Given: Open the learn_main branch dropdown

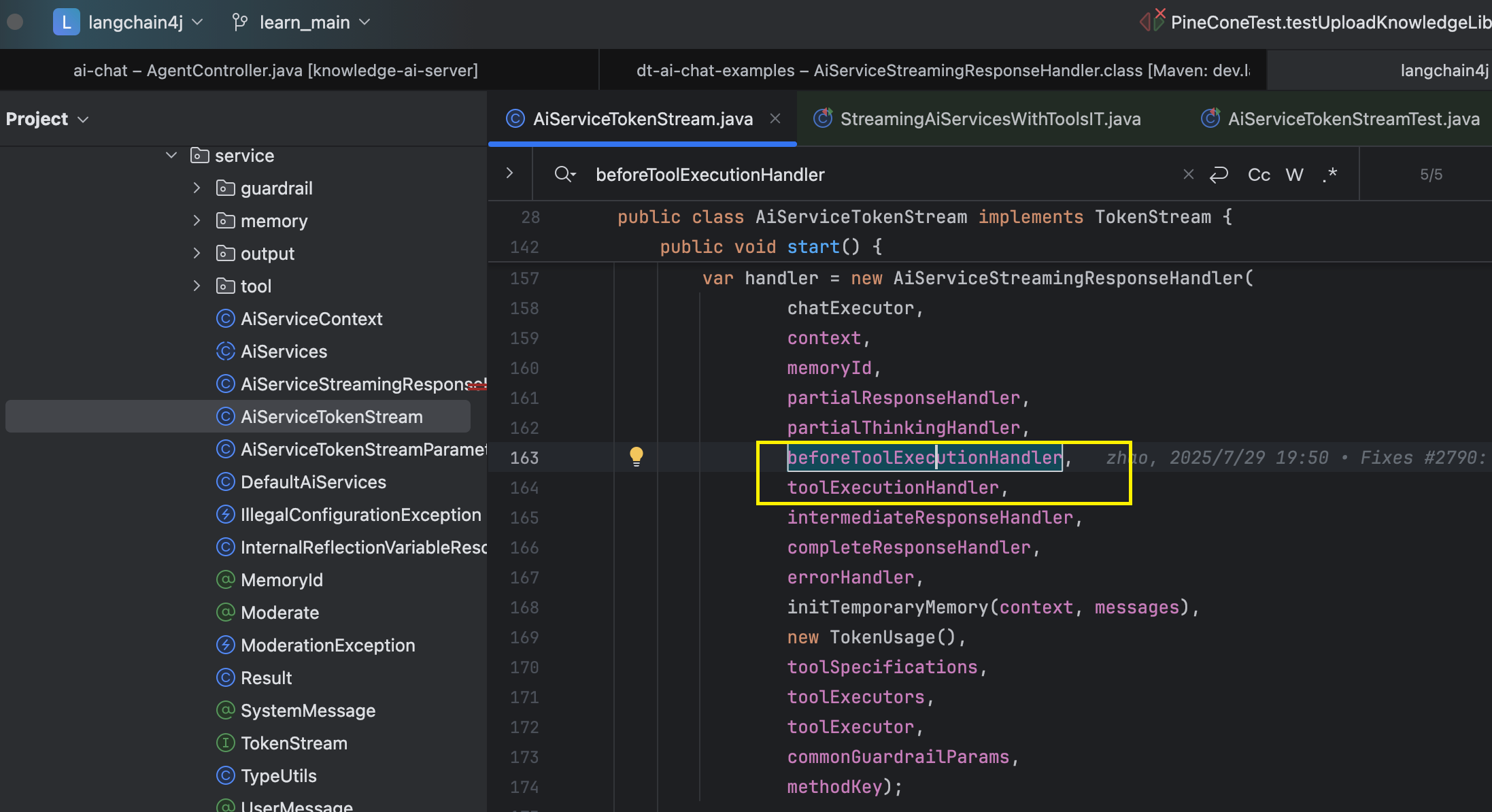Looking at the screenshot, I should pyautogui.click(x=314, y=22).
